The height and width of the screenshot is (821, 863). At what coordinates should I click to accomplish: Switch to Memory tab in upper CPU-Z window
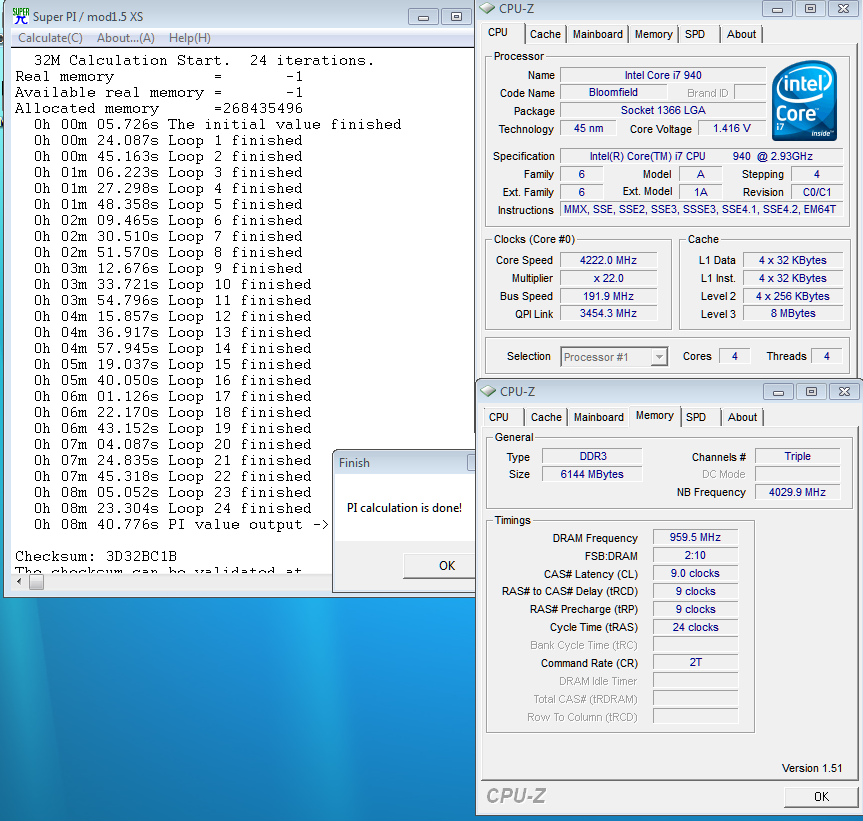[x=653, y=34]
